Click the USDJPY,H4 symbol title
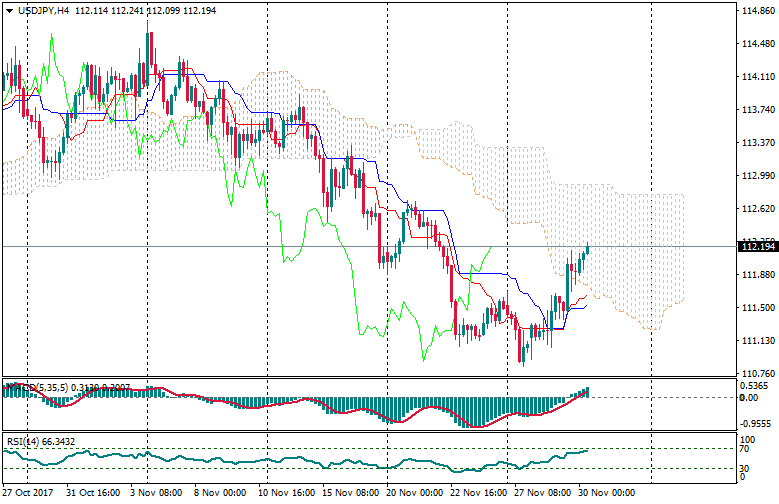Image resolution: width=779 pixels, height=504 pixels. [47, 10]
